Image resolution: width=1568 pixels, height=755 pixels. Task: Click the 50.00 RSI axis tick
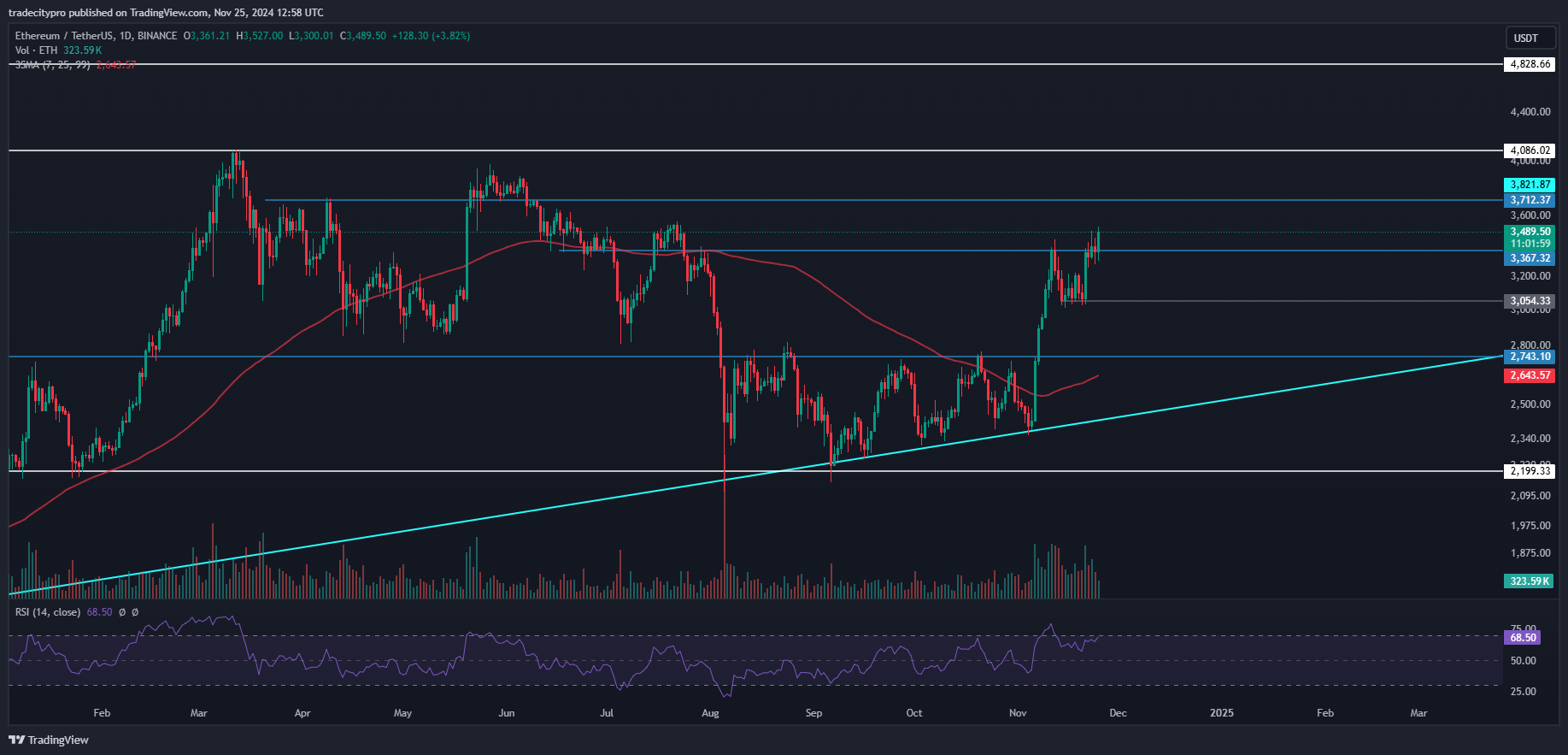point(1524,661)
